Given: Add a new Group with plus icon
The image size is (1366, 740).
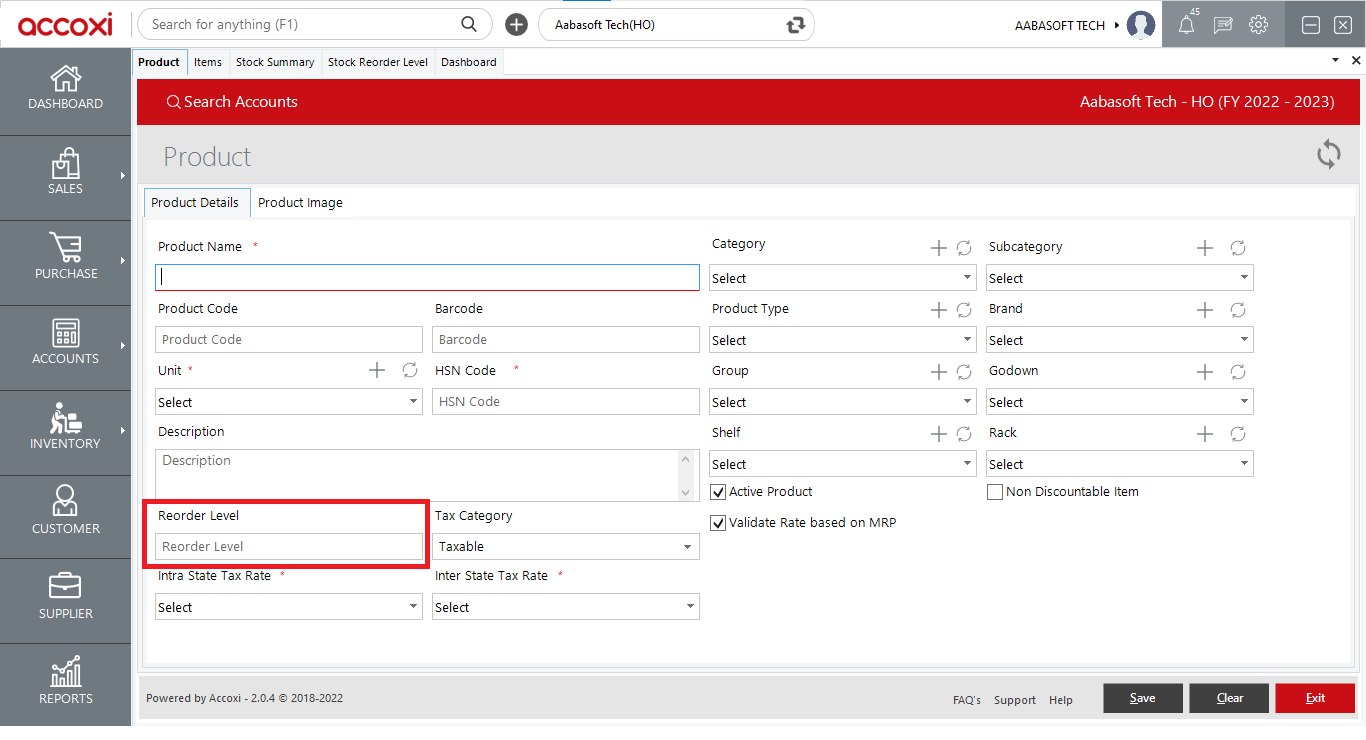Looking at the screenshot, I should click(938, 372).
